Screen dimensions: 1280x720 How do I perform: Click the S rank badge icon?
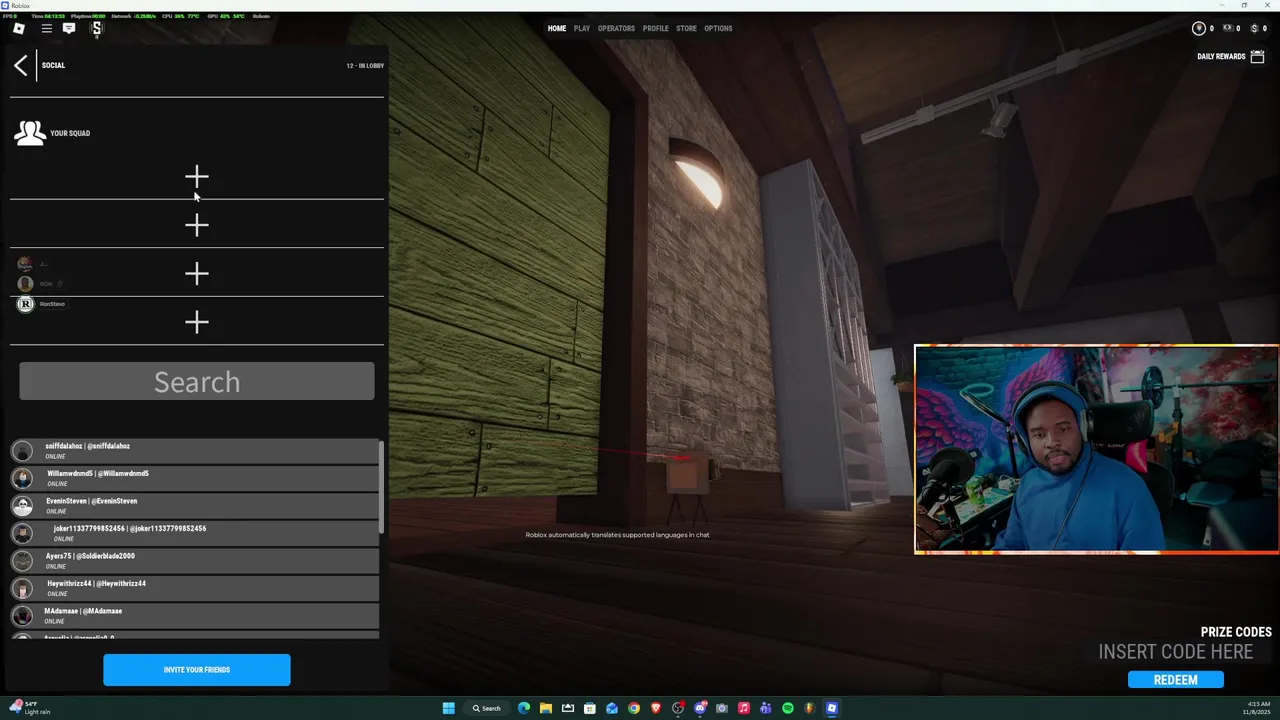pos(97,28)
